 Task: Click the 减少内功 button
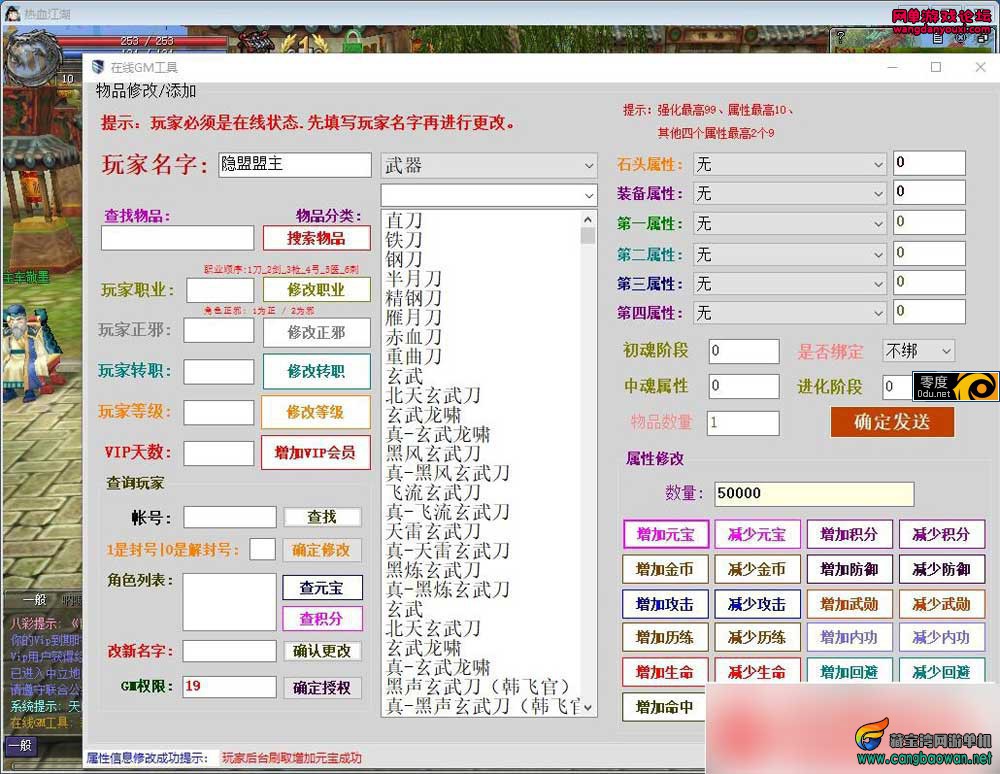pos(941,637)
